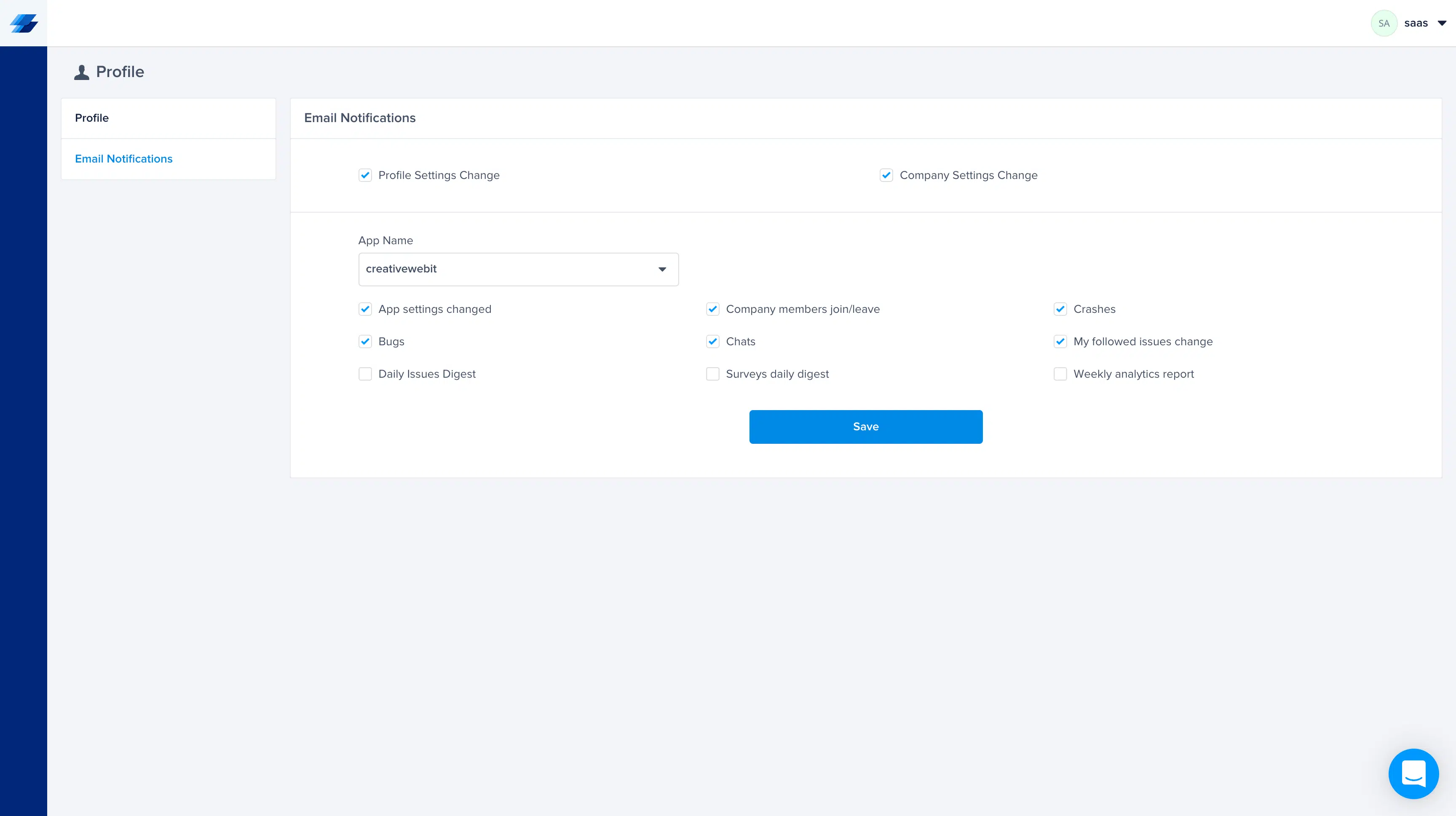Click the Profile person icon in heading

pyautogui.click(x=81, y=72)
